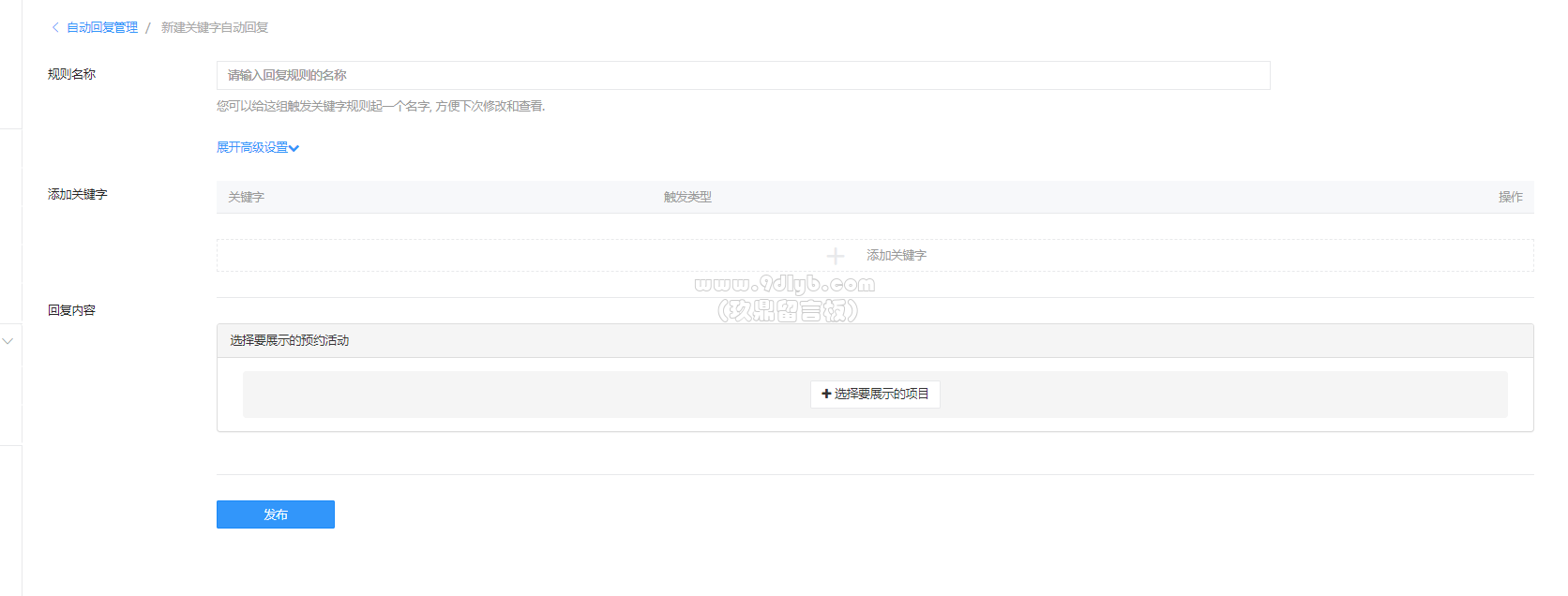Image resolution: width=1568 pixels, height=596 pixels.
Task: Click the dashed 添加关键字 button
Action: coord(875,255)
